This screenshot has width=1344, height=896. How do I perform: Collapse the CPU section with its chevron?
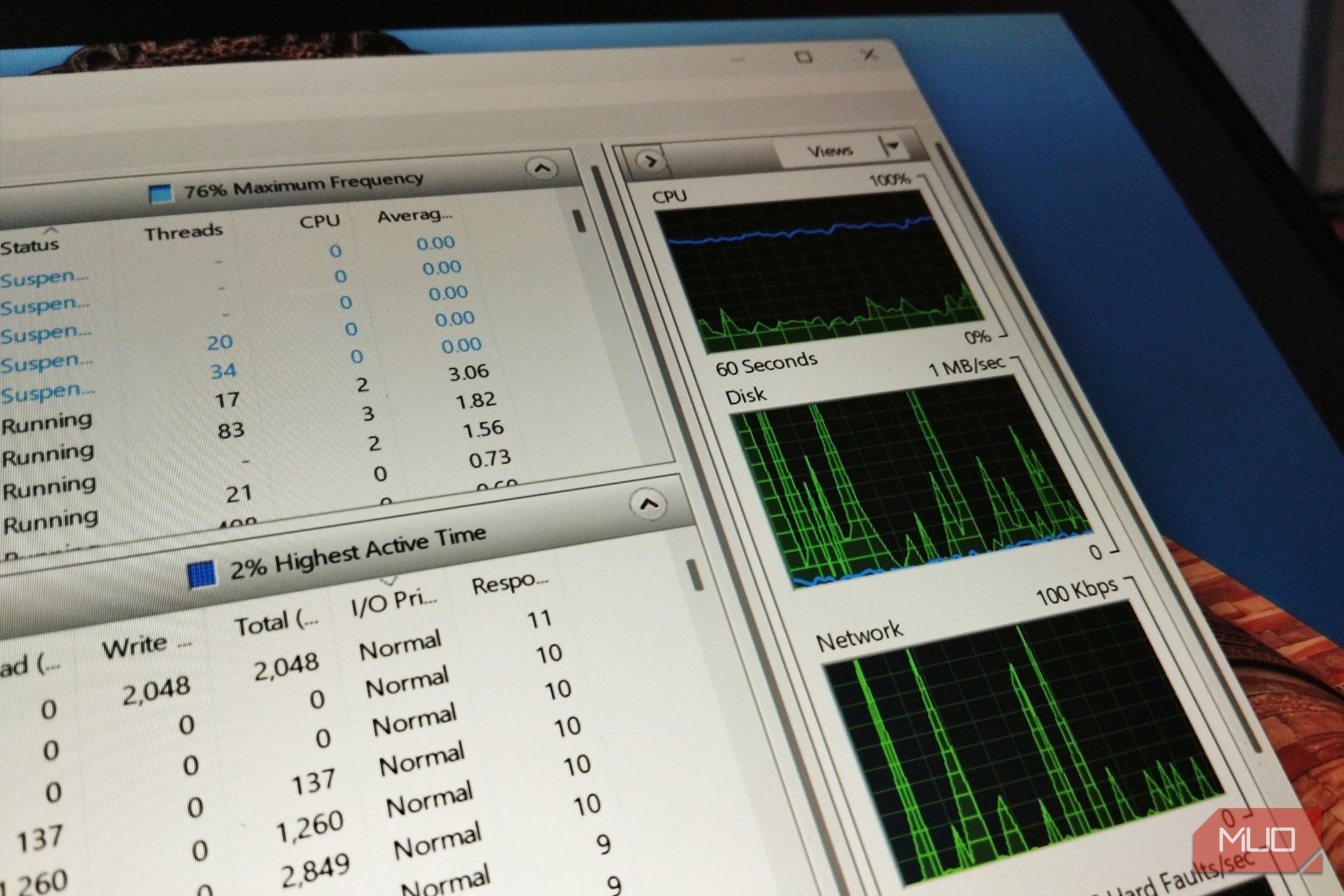coord(541,169)
